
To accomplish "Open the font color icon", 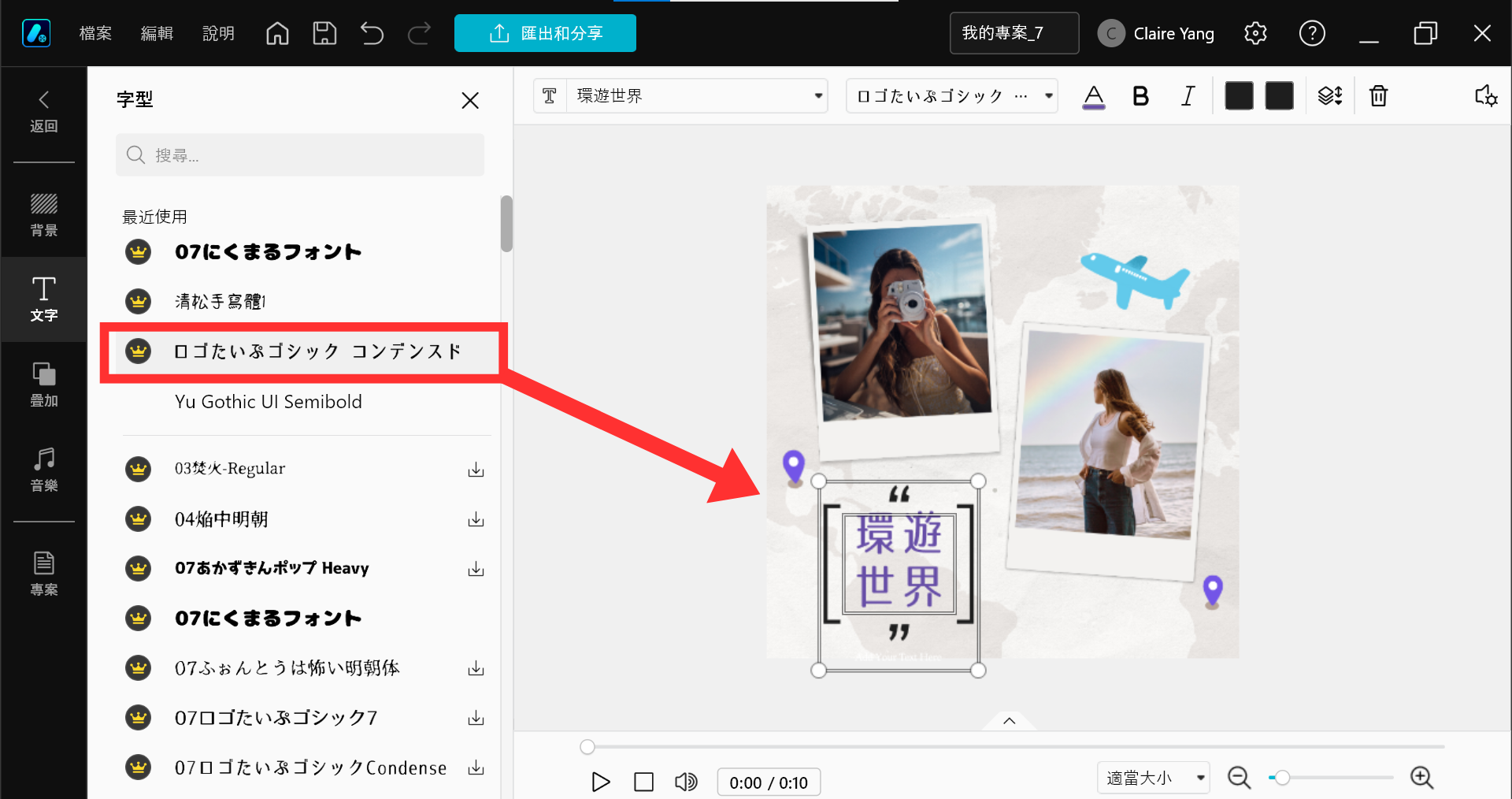I will [x=1093, y=96].
